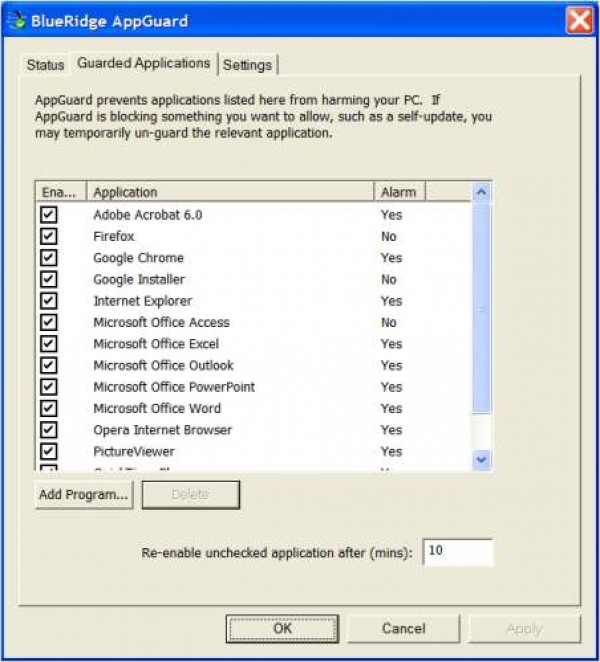This screenshot has height=662, width=600.
Task: Uncheck the Firefox guard checkbox
Action: [49, 236]
